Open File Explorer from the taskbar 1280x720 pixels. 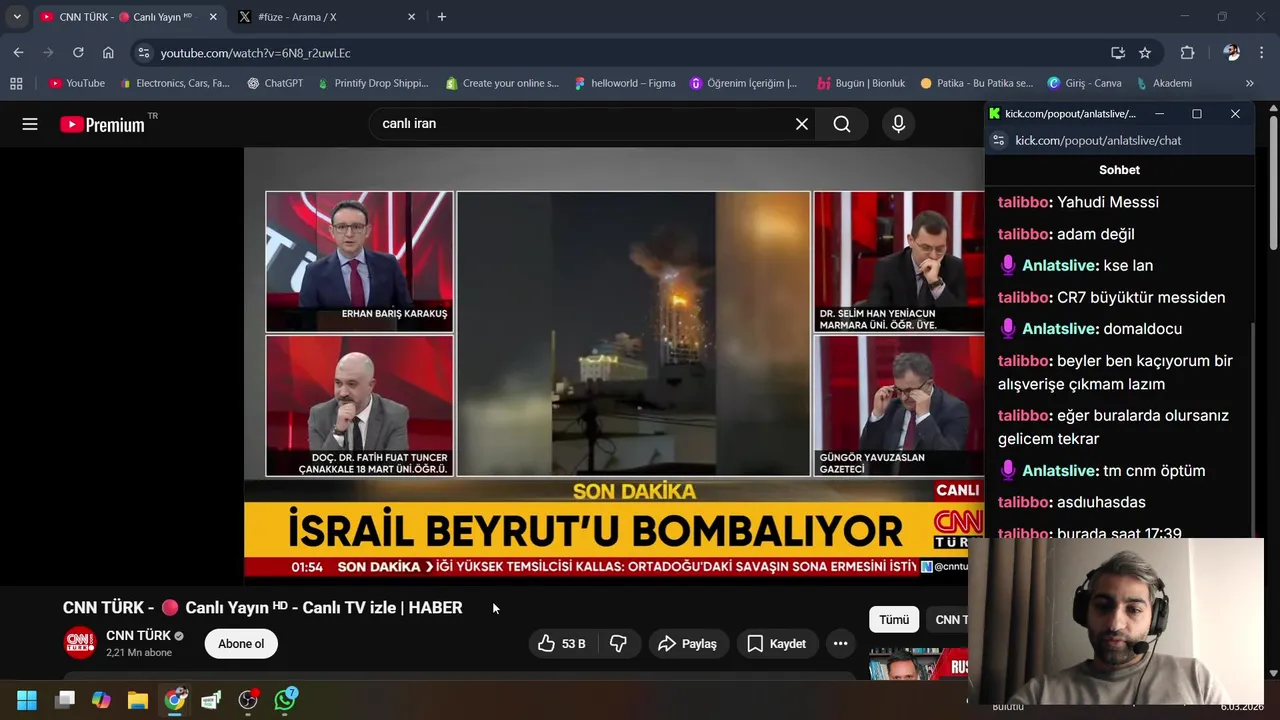(138, 700)
